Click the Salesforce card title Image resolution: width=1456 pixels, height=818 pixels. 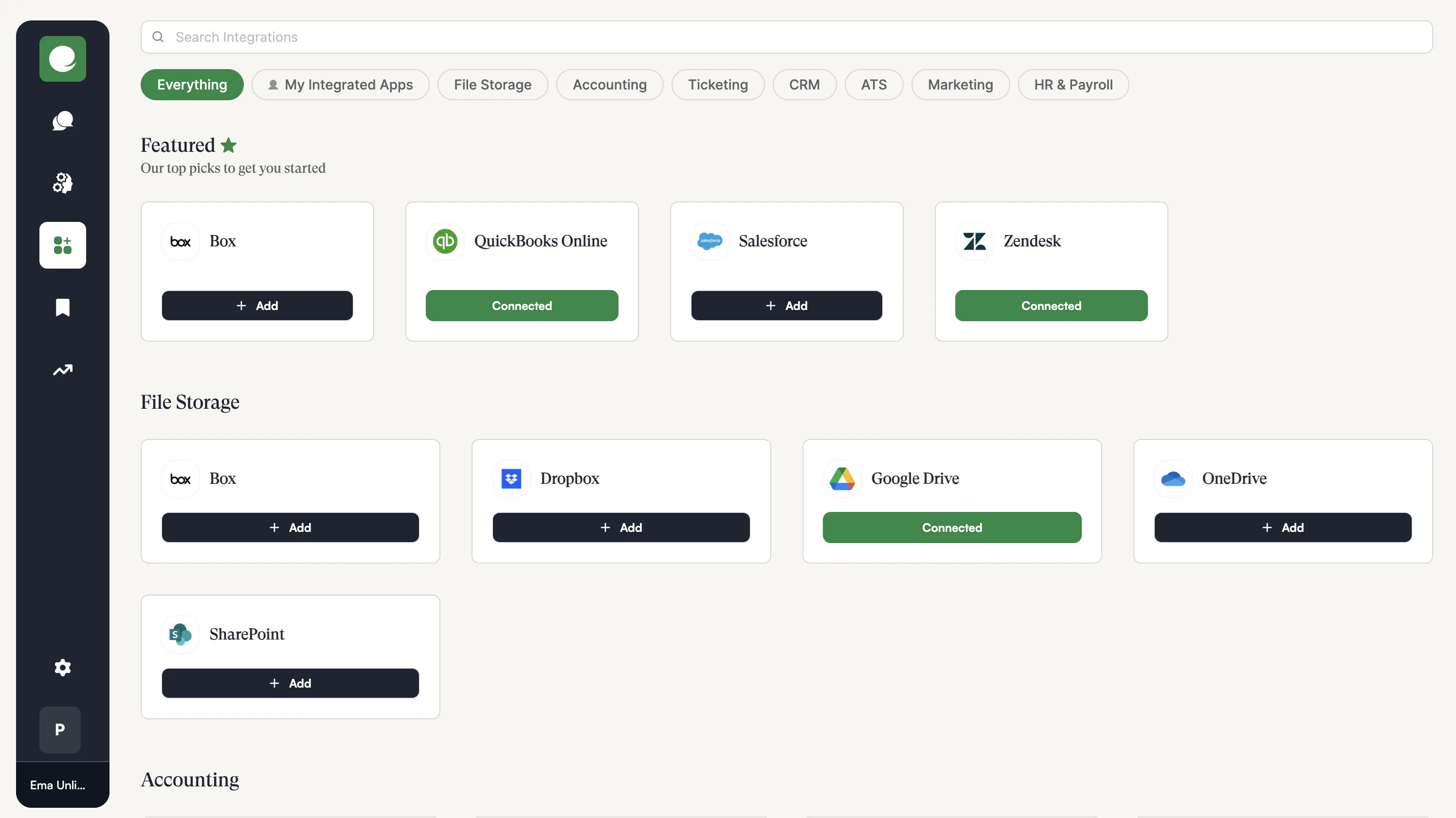[773, 241]
